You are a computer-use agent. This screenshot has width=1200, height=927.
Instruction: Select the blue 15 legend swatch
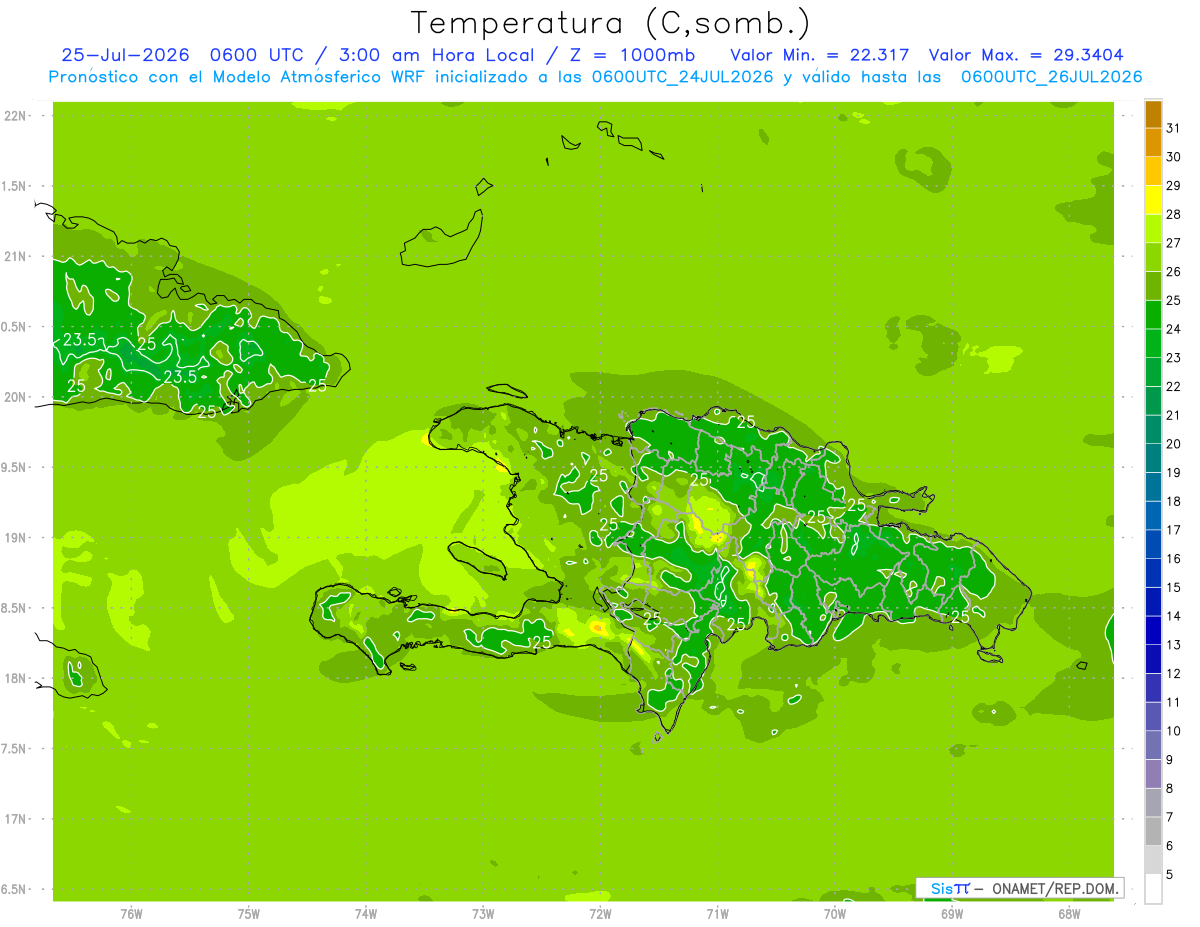click(x=1153, y=573)
